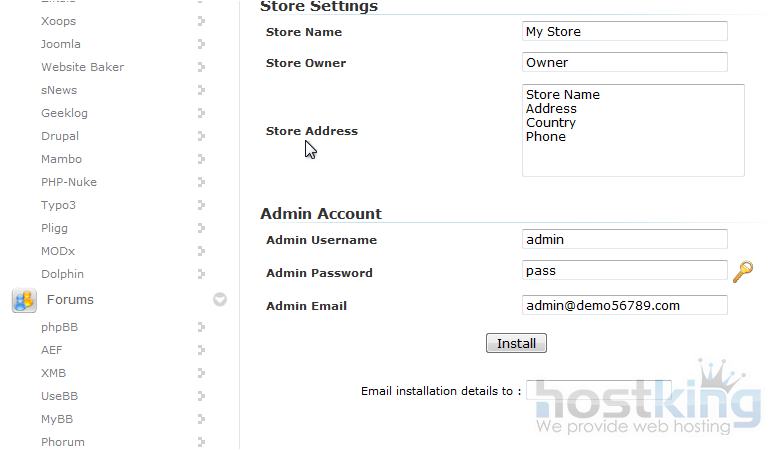Click the Admin Username input
Viewport: 776px width, 450px height.
[x=624, y=240]
